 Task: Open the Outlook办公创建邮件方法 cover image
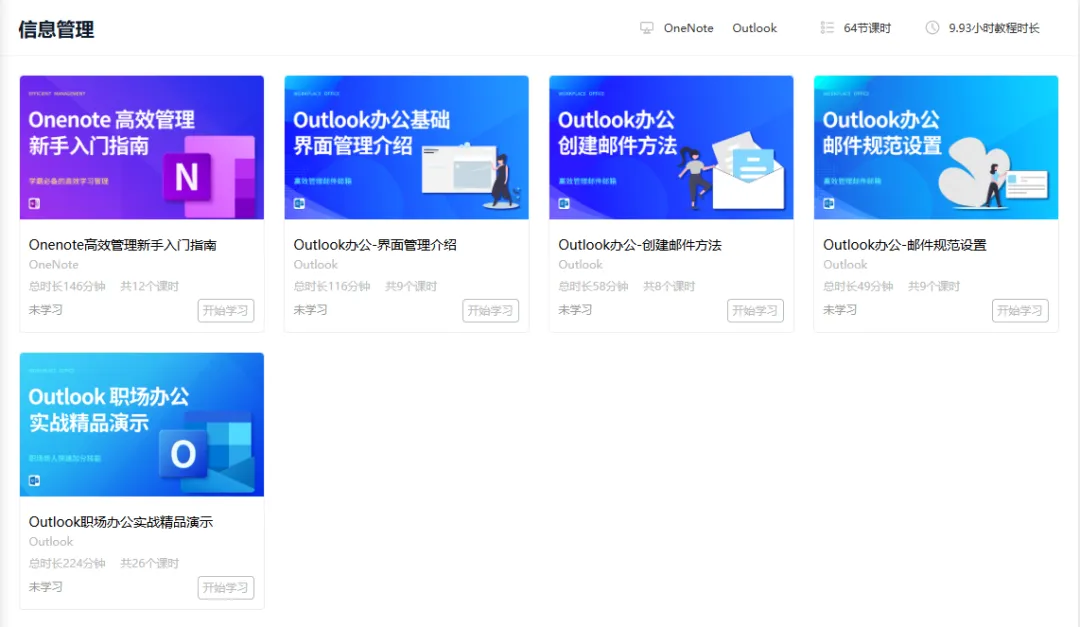(671, 147)
